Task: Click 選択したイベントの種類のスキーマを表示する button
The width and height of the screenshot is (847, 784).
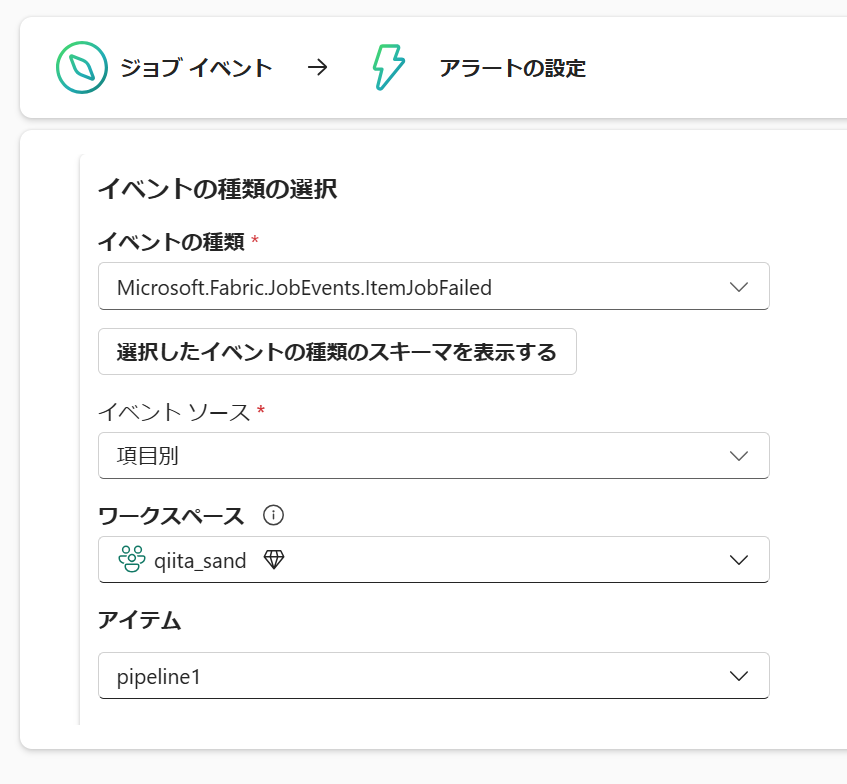Action: (337, 352)
